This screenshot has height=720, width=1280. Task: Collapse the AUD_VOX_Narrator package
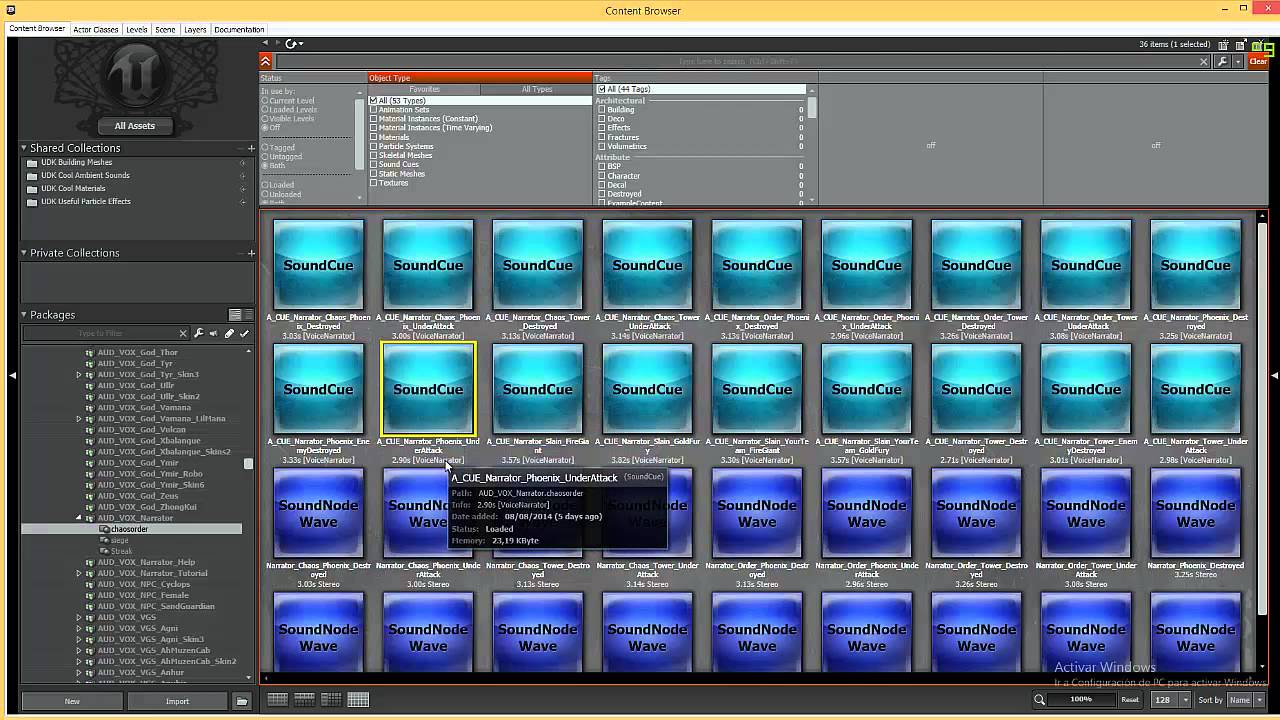tap(79, 518)
